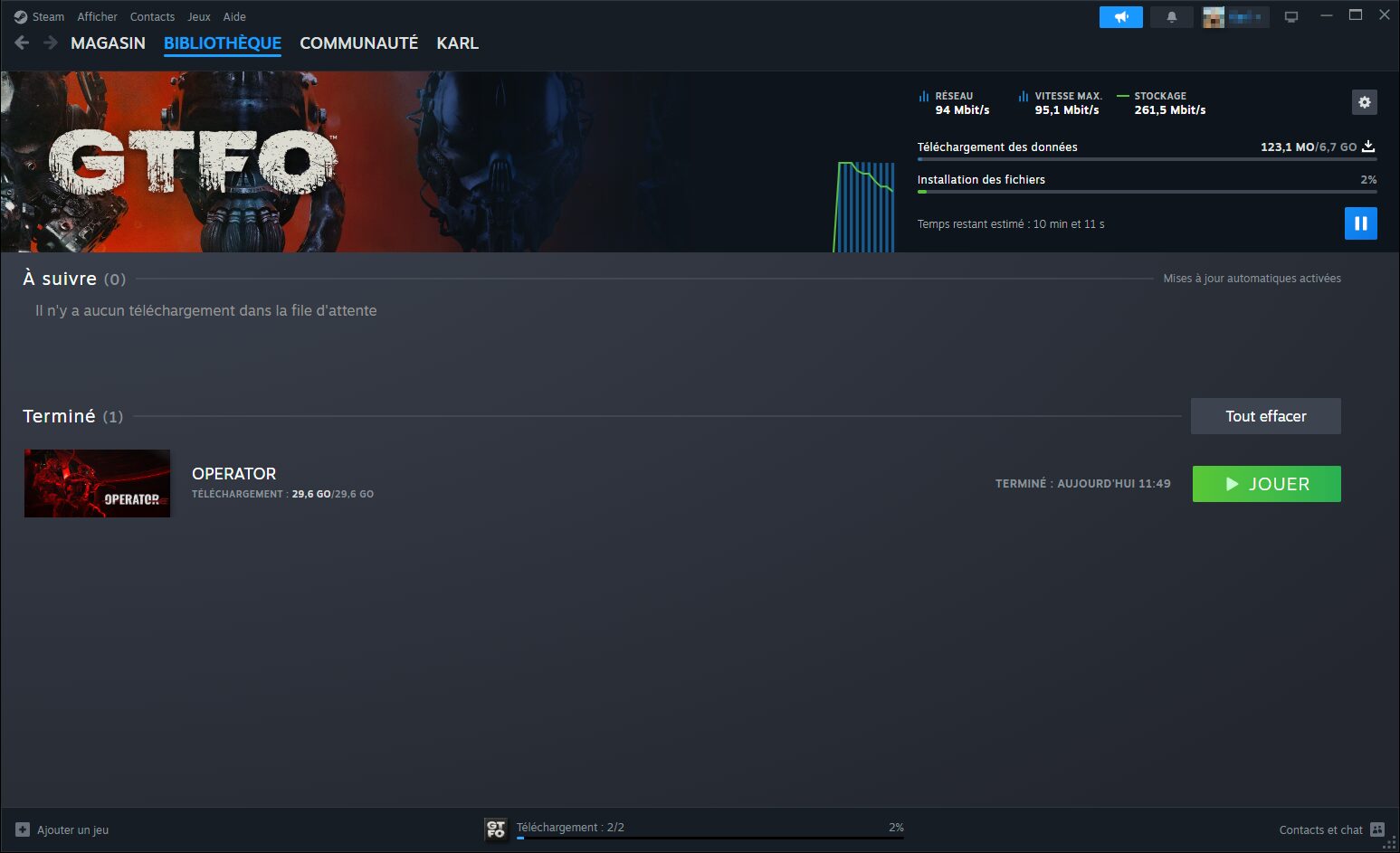Switch to the BIBLIOTHÈQUE tab

pos(223,43)
